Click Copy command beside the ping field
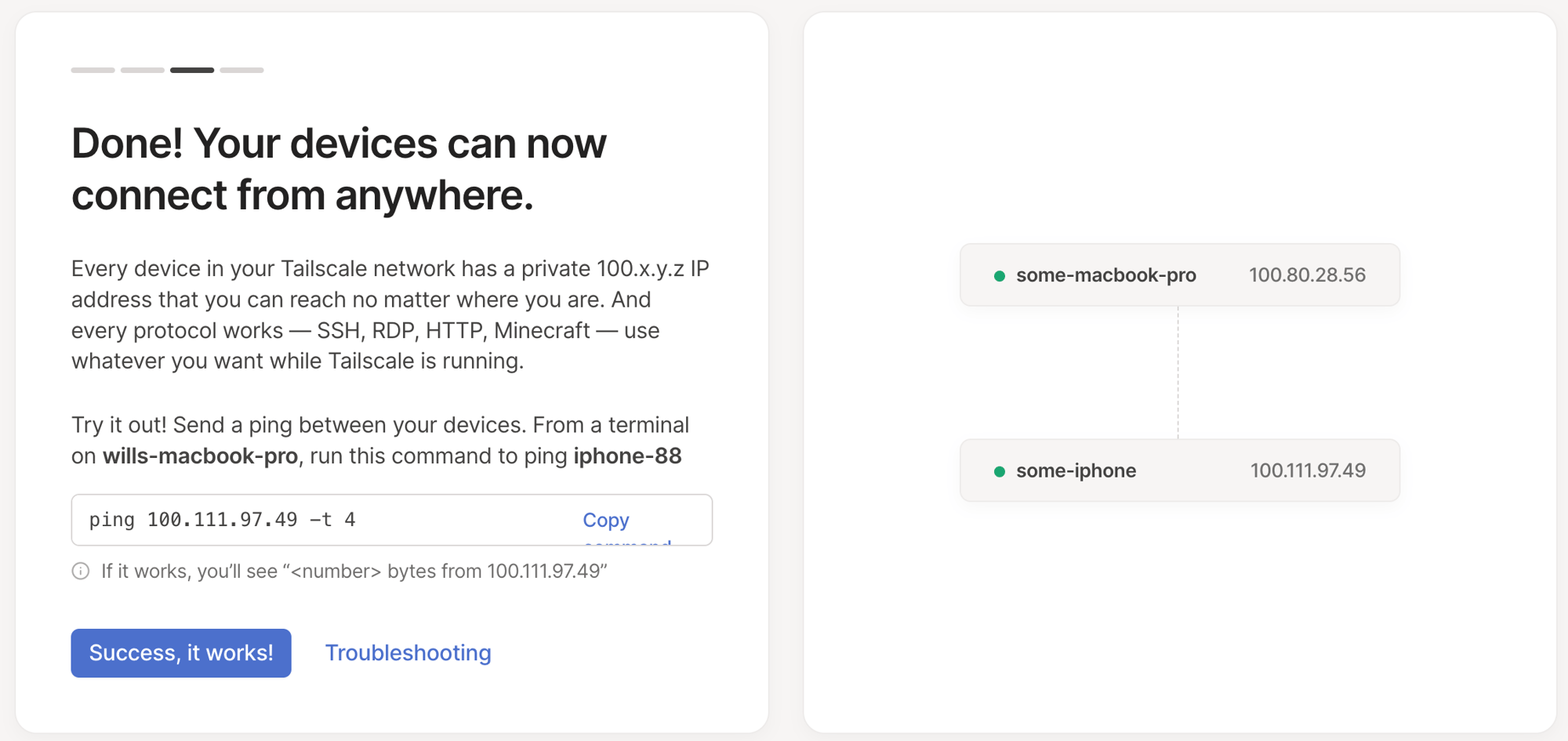 (605, 520)
